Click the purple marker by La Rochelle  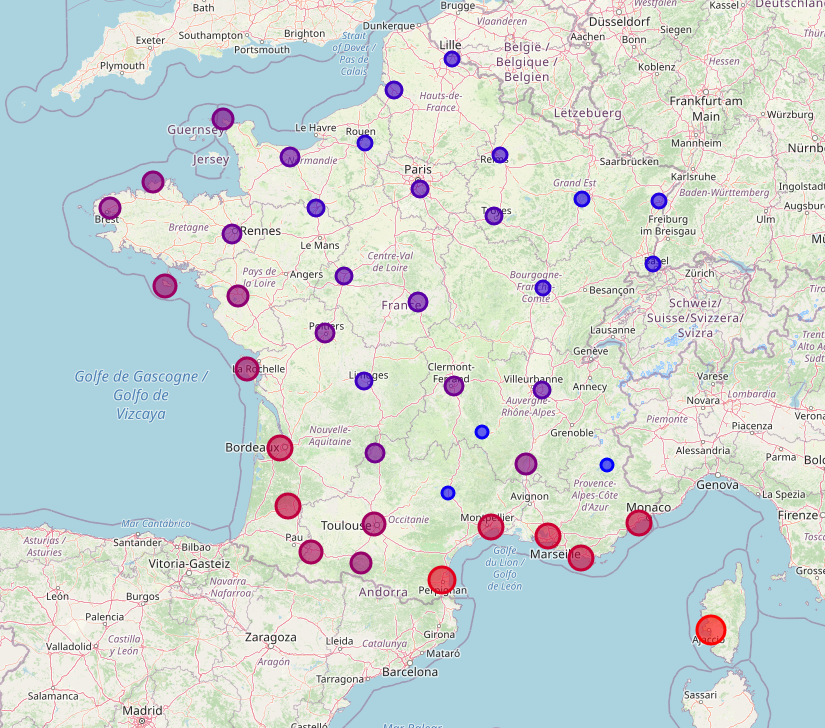coord(246,368)
